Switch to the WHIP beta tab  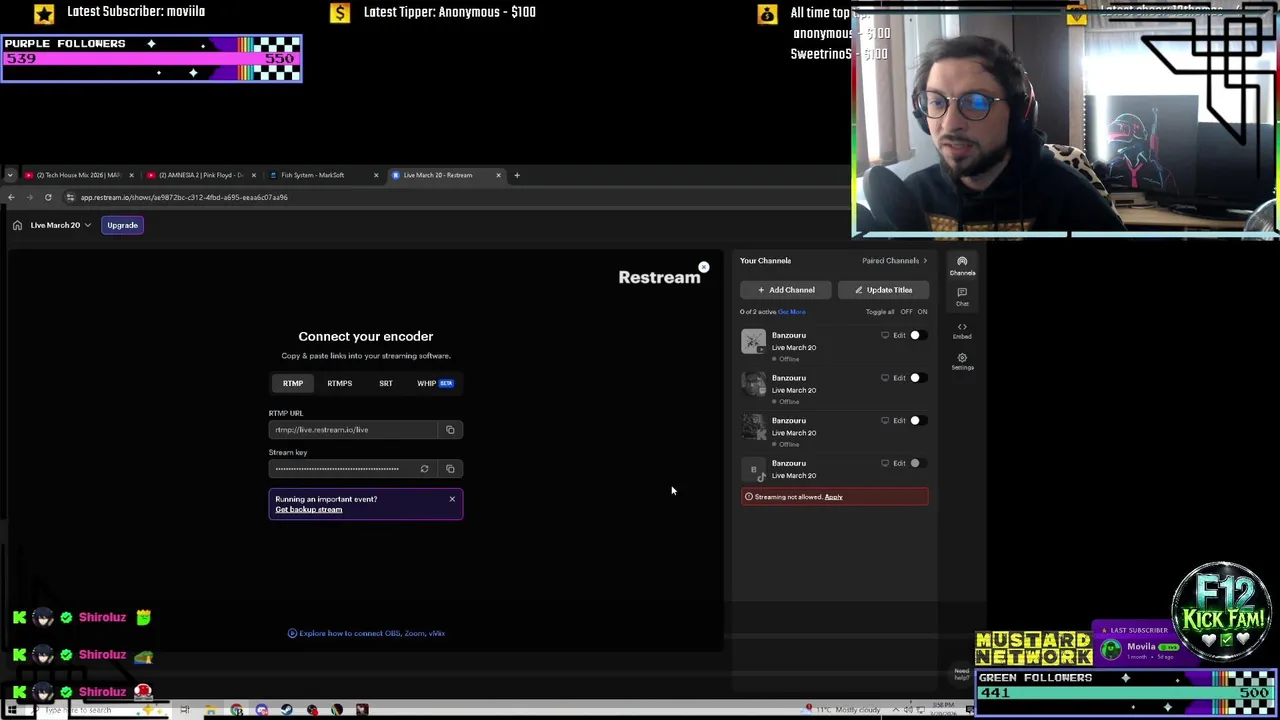434,383
